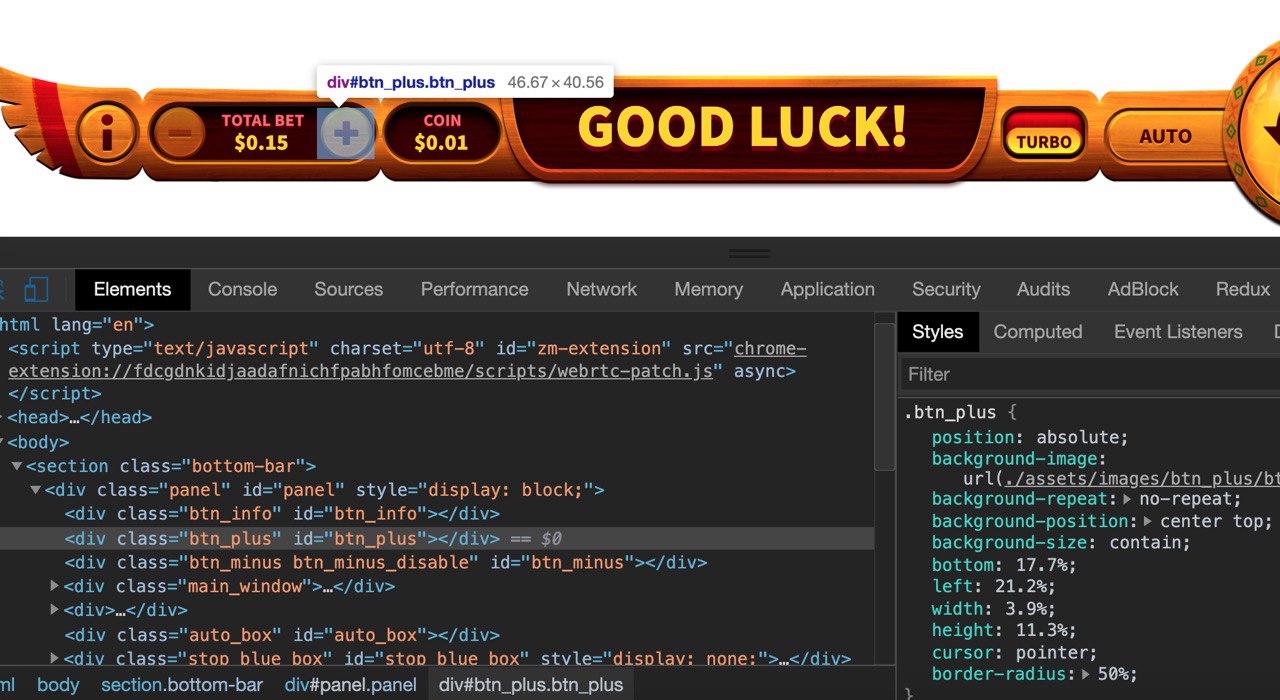Collapse the body element node

pyautogui.click(x=2, y=442)
